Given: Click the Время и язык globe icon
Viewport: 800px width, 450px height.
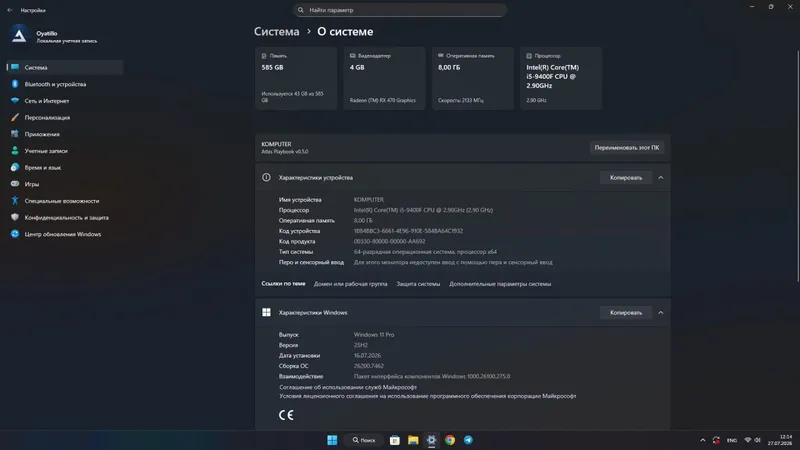Looking at the screenshot, I should click(15, 167).
